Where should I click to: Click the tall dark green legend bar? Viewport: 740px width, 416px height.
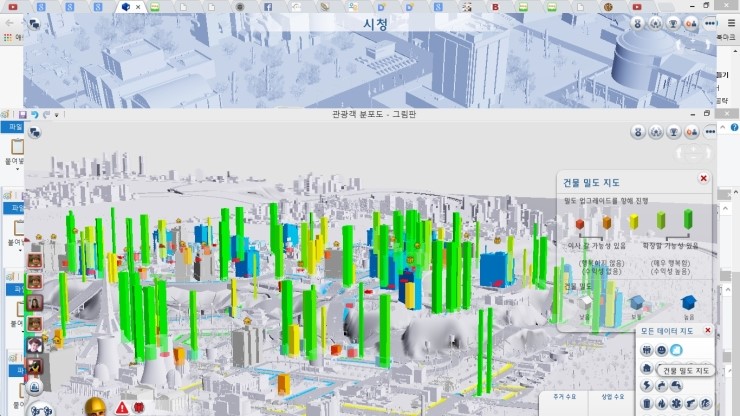(x=688, y=219)
